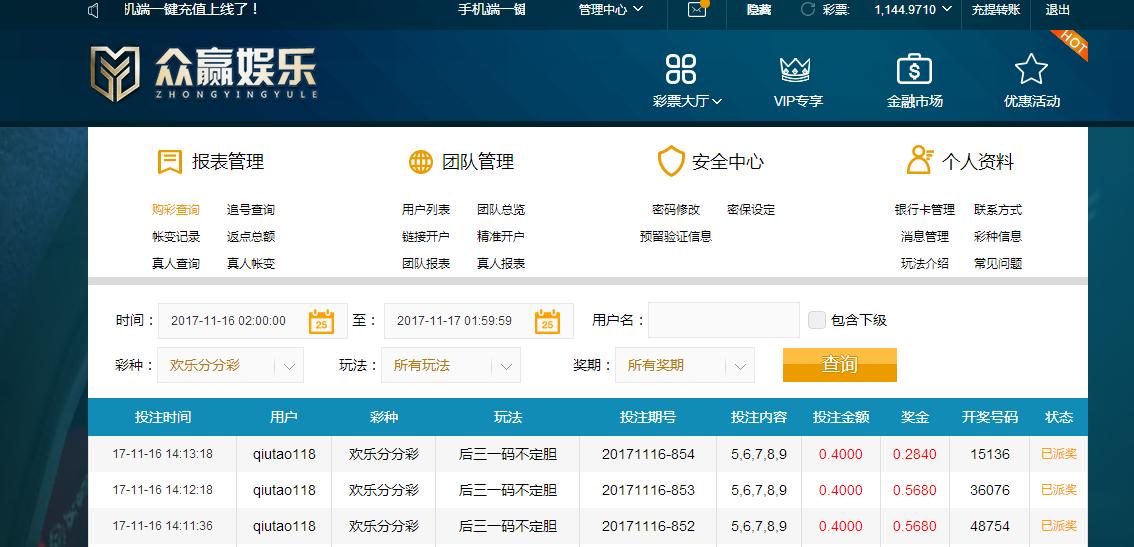Open 团队报表 menu item
Screen dimensions: 1134x547
click(x=426, y=263)
